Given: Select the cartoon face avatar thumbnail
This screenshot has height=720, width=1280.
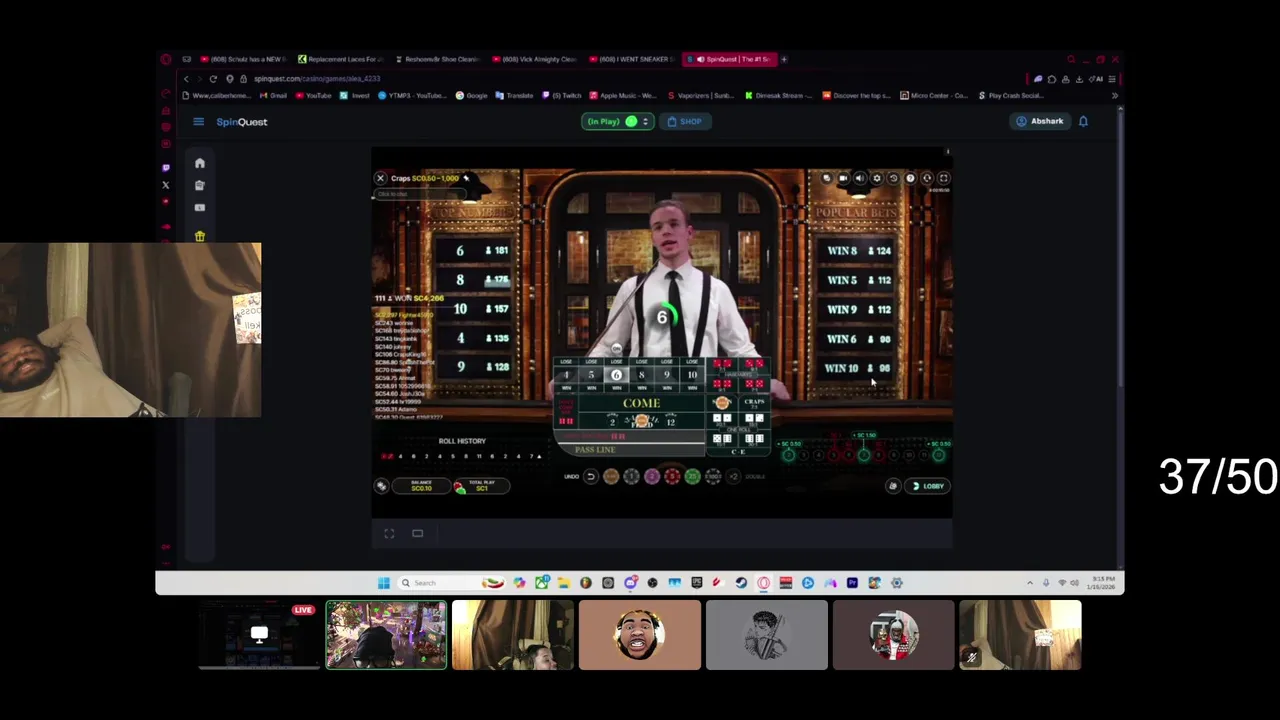Looking at the screenshot, I should [640, 635].
